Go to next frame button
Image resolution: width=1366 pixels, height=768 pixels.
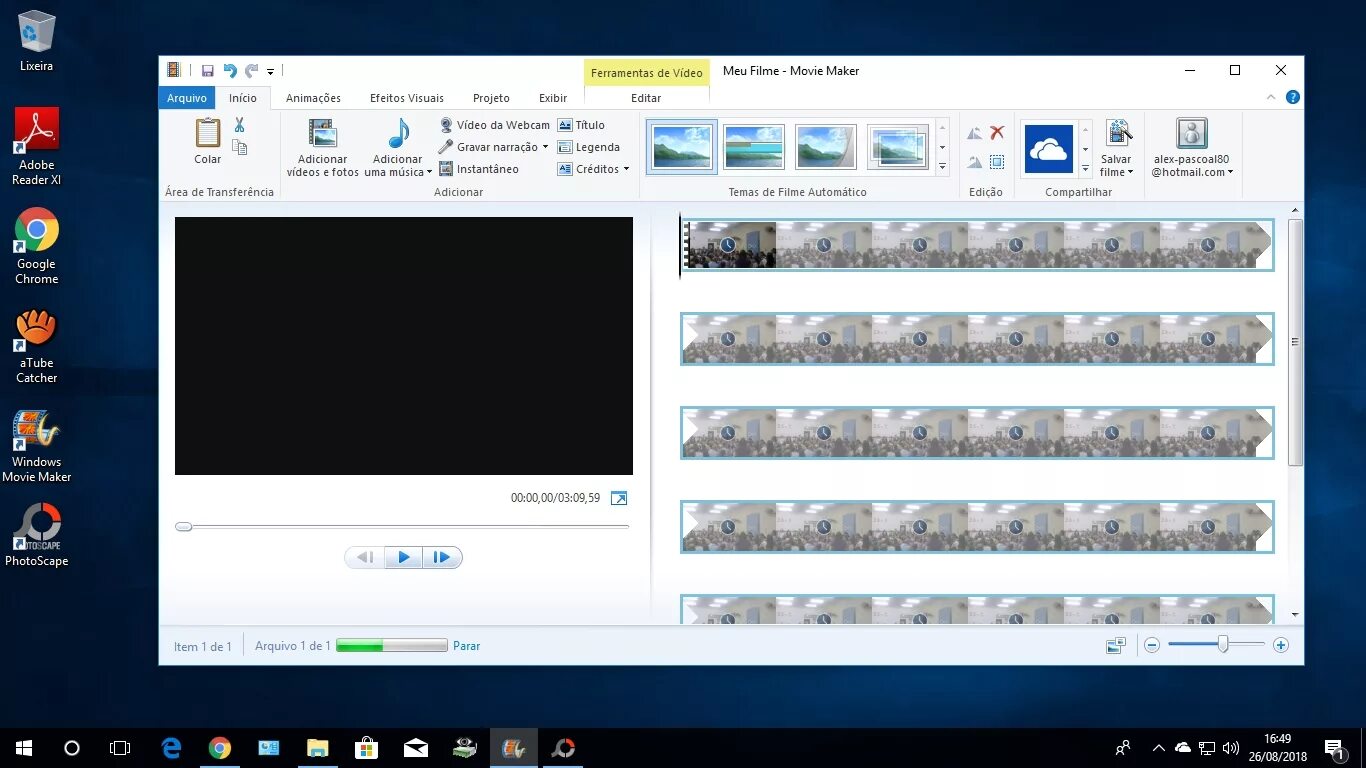click(442, 558)
